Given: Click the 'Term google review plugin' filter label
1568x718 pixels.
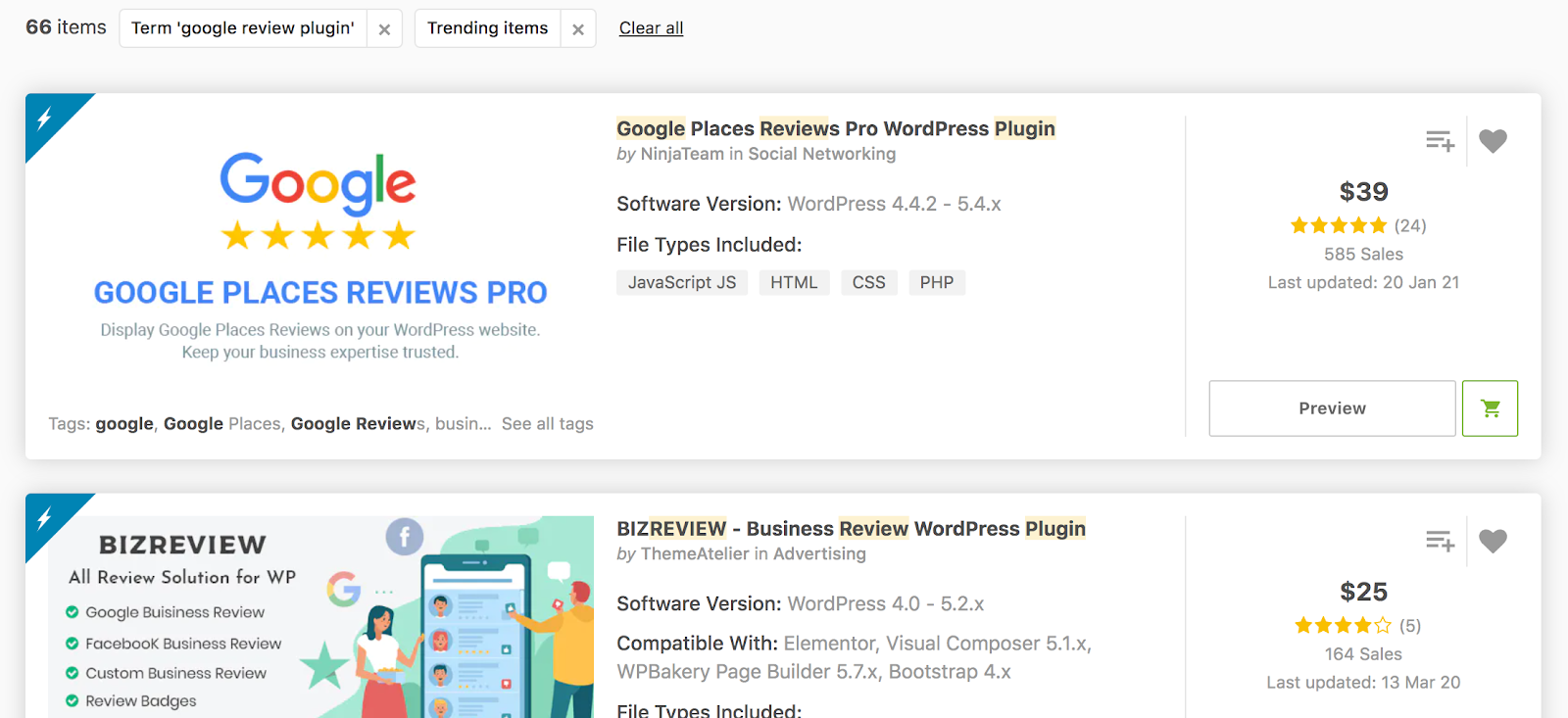Looking at the screenshot, I should coord(243,28).
